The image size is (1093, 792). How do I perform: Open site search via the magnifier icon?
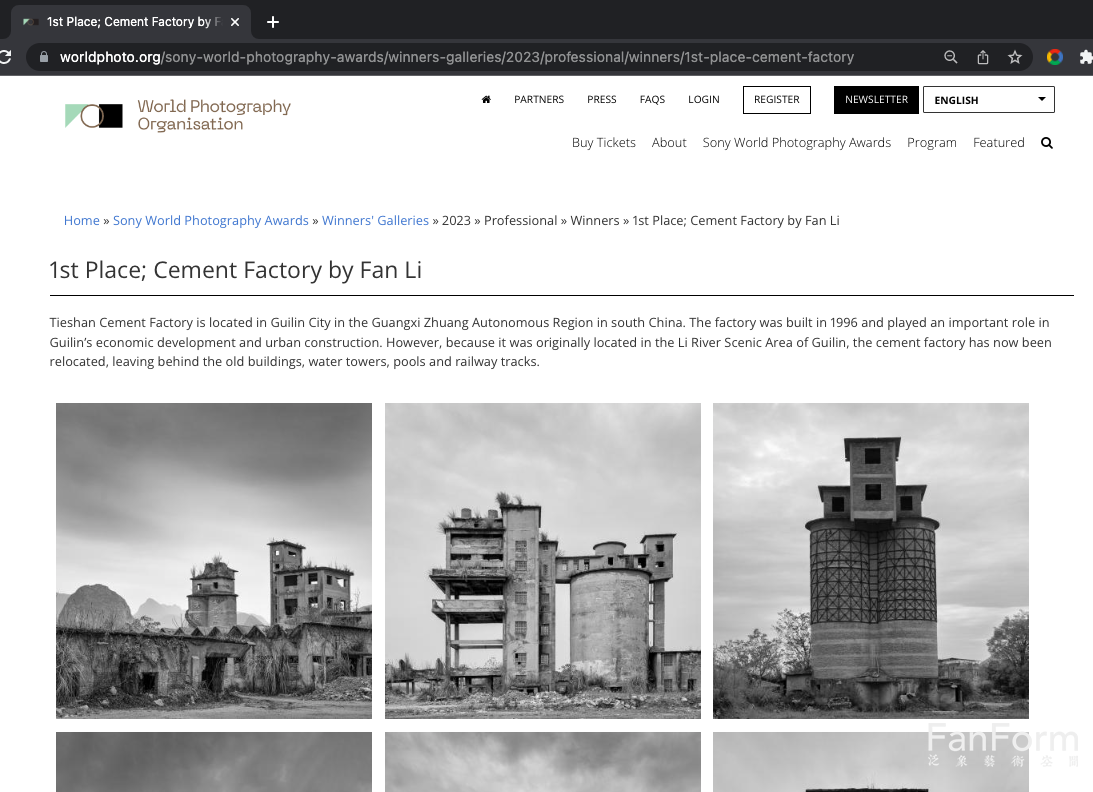click(1046, 143)
